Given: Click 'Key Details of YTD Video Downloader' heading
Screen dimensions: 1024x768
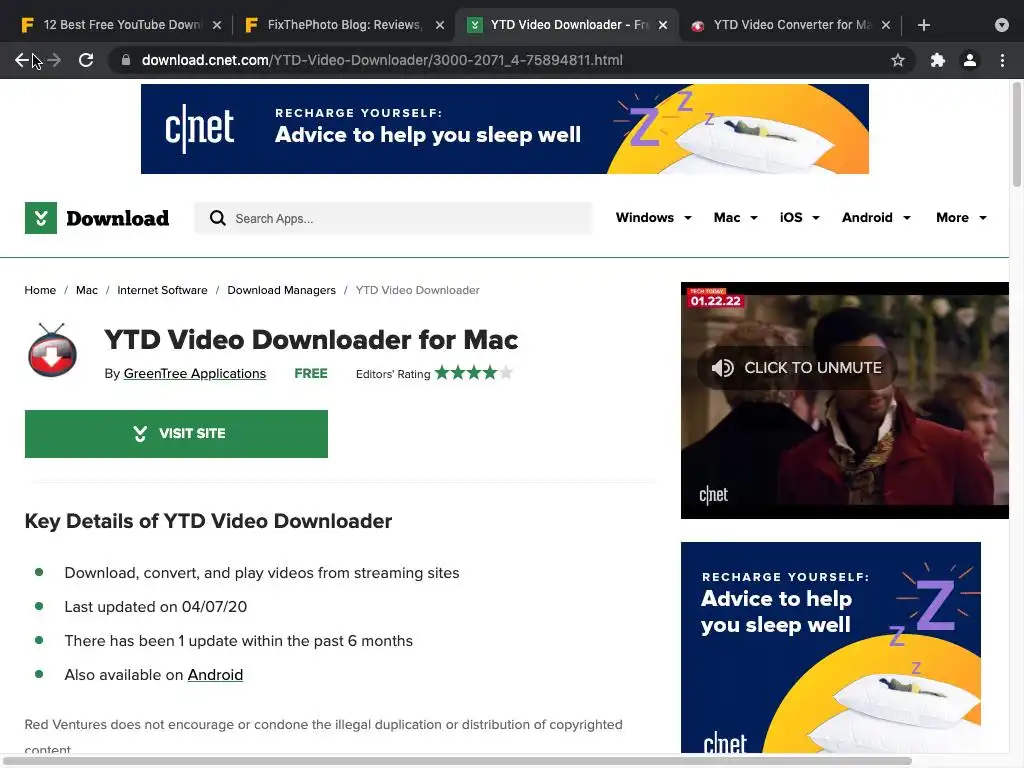Looking at the screenshot, I should point(208,521).
